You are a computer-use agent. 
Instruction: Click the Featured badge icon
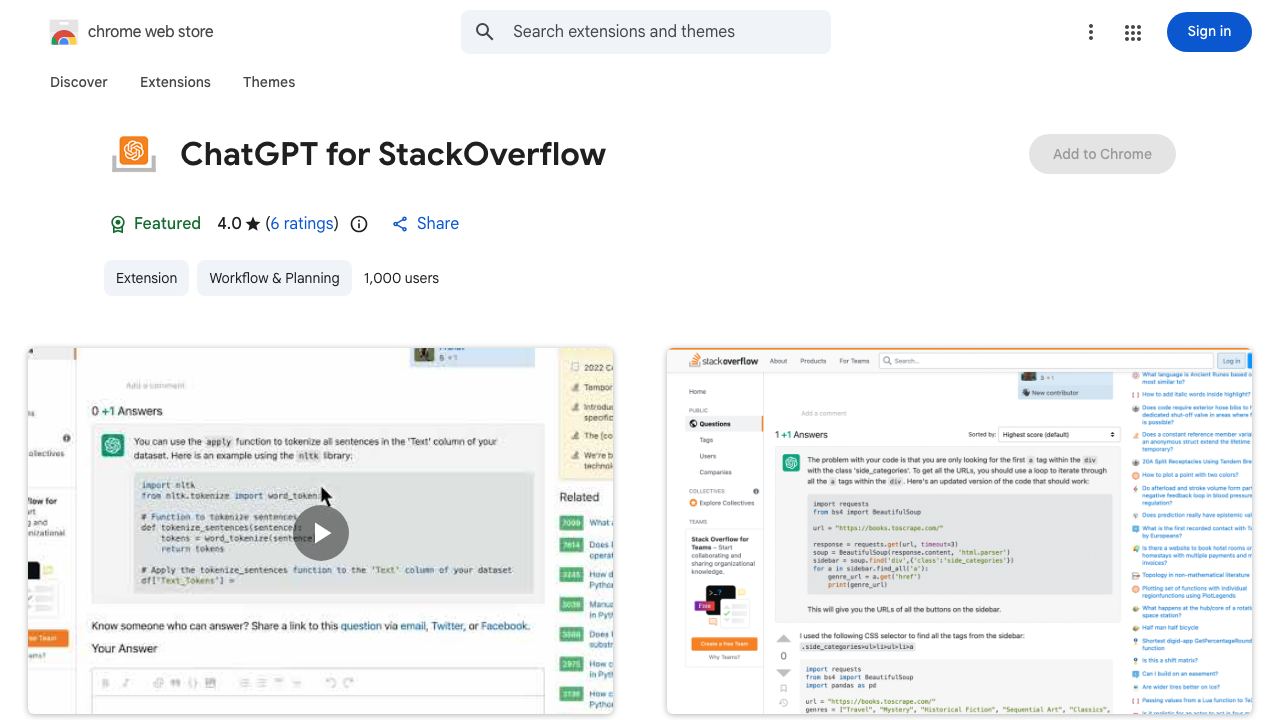[118, 224]
